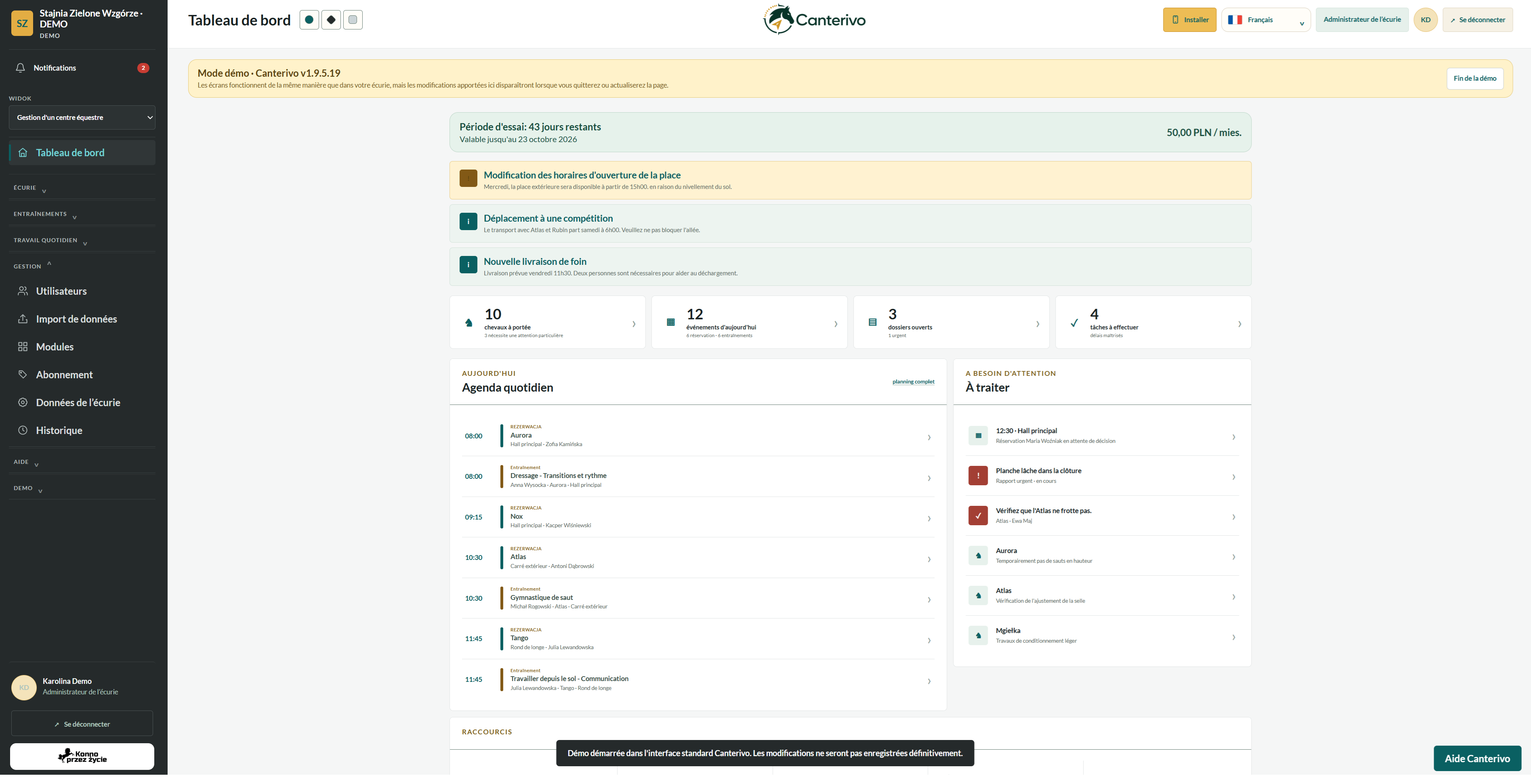Click the Tableau de bord home icon
This screenshot has height=784, width=1531.
click(x=23, y=153)
